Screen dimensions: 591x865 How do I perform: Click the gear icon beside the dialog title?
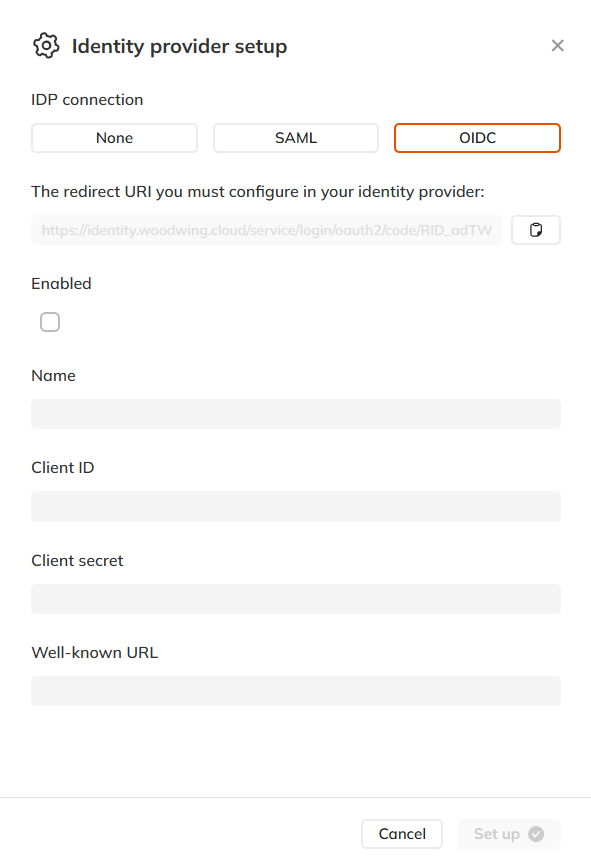click(x=46, y=46)
